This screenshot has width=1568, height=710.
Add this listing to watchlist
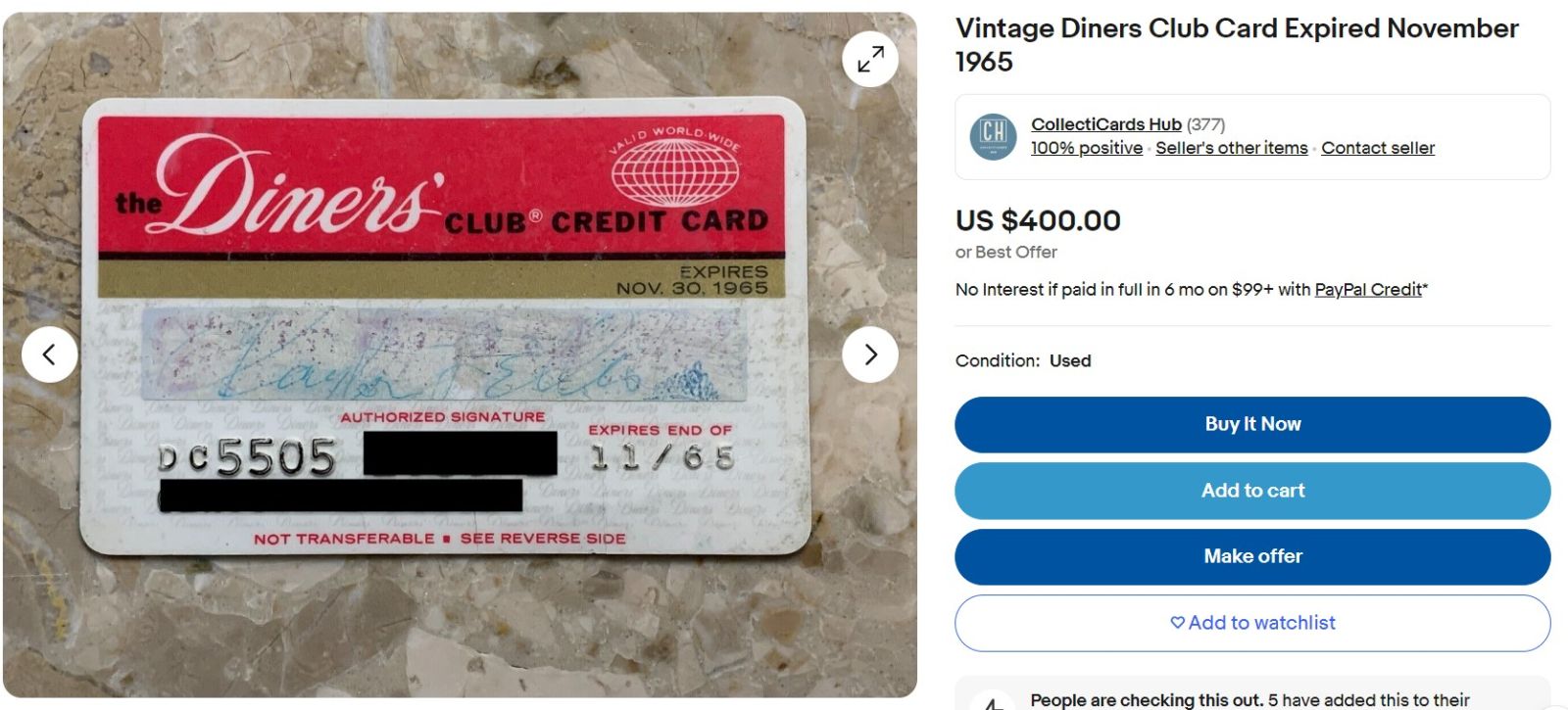pyautogui.click(x=1252, y=623)
